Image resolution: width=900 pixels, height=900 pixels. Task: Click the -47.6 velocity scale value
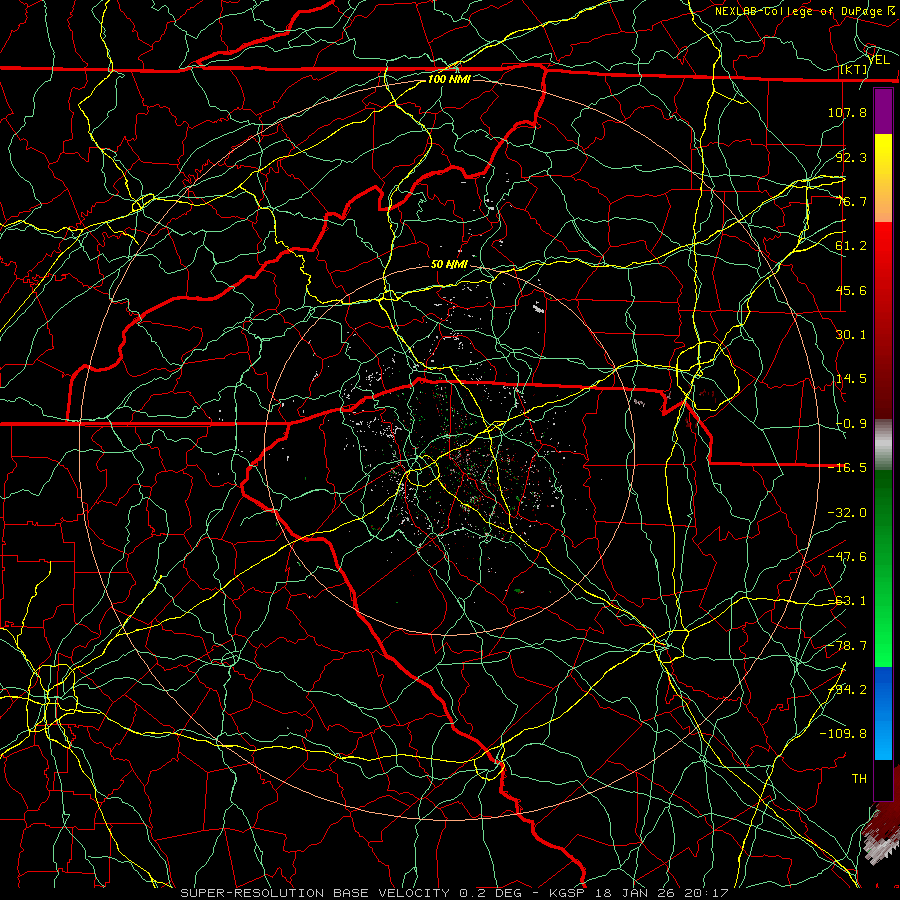tap(847, 557)
